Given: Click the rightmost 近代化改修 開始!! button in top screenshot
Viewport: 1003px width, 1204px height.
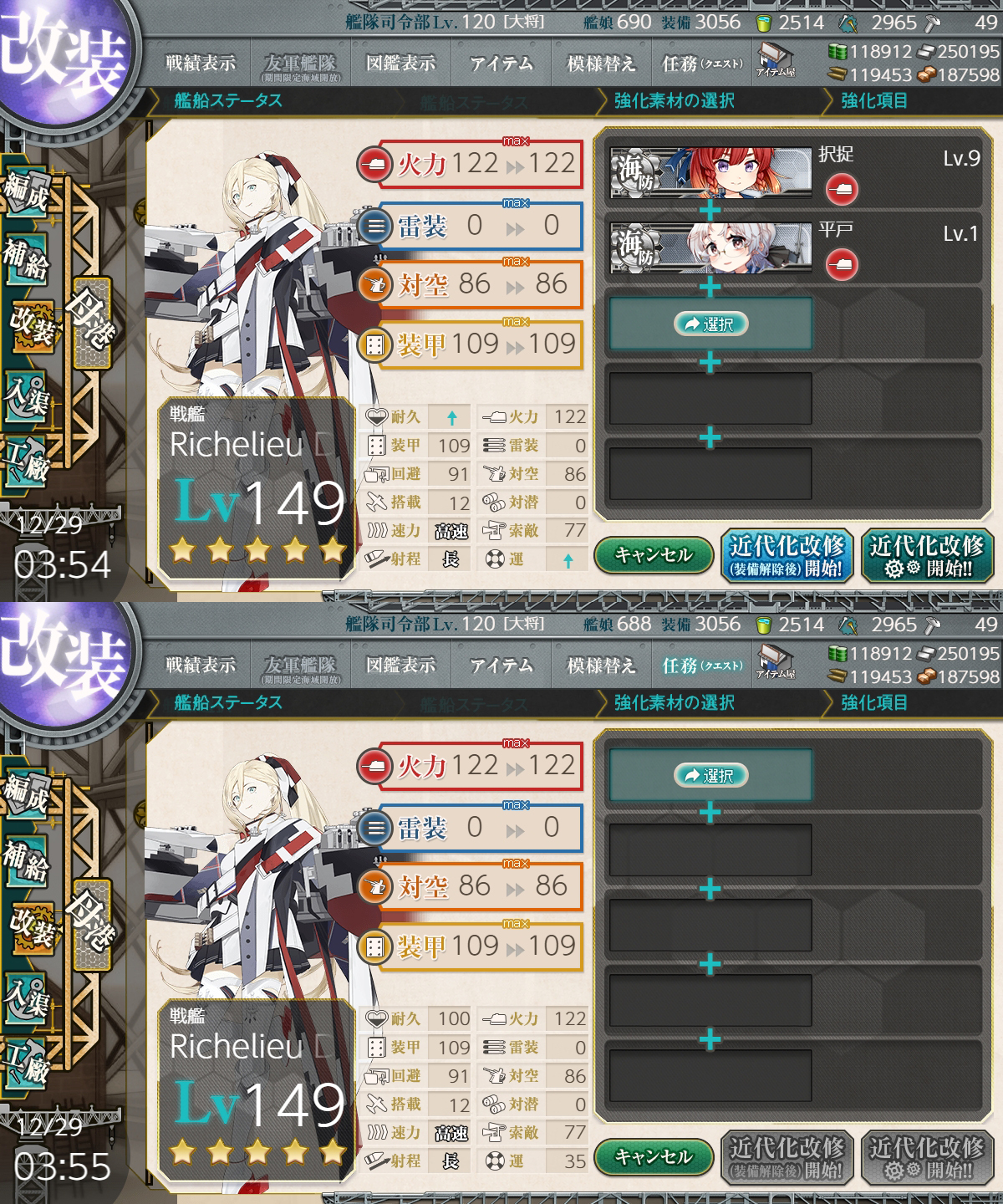Looking at the screenshot, I should pyautogui.click(x=927, y=556).
